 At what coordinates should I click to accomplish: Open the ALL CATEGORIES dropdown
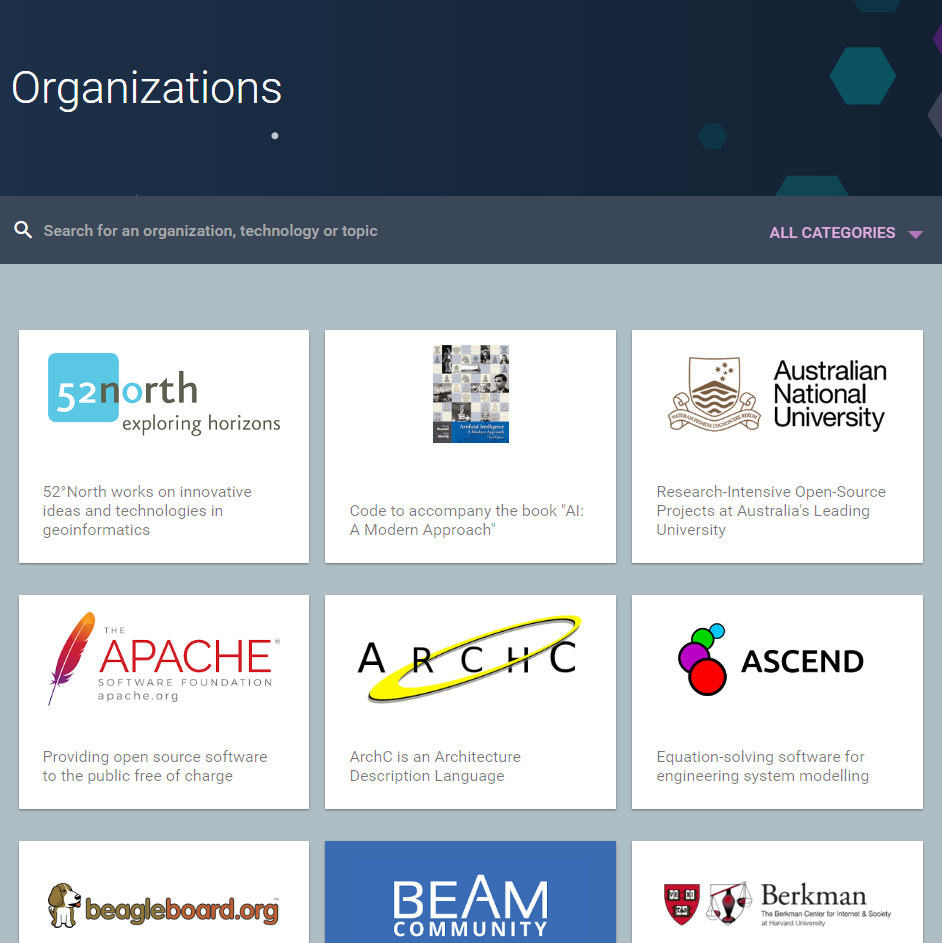point(846,233)
